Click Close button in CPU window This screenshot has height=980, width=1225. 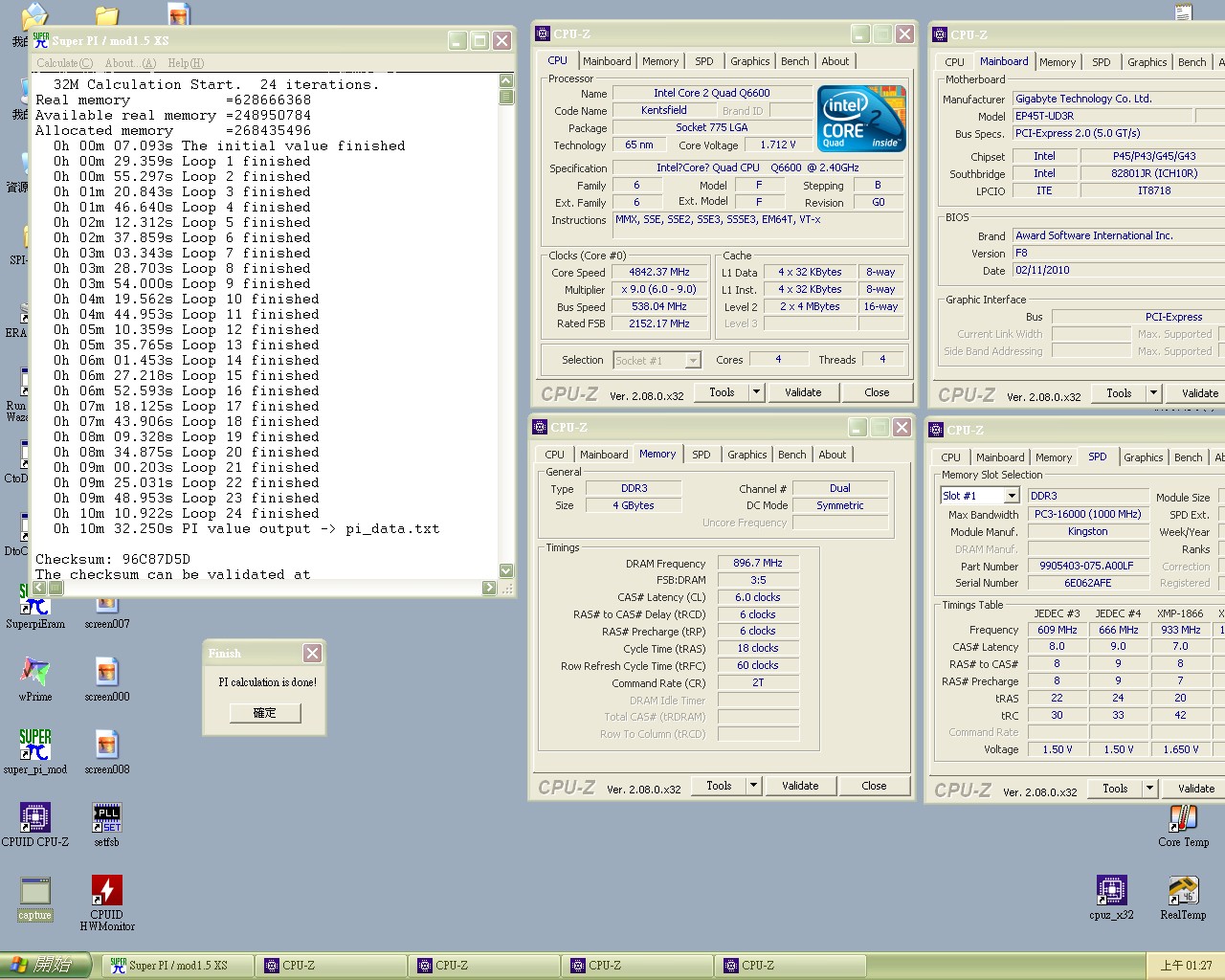point(877,392)
